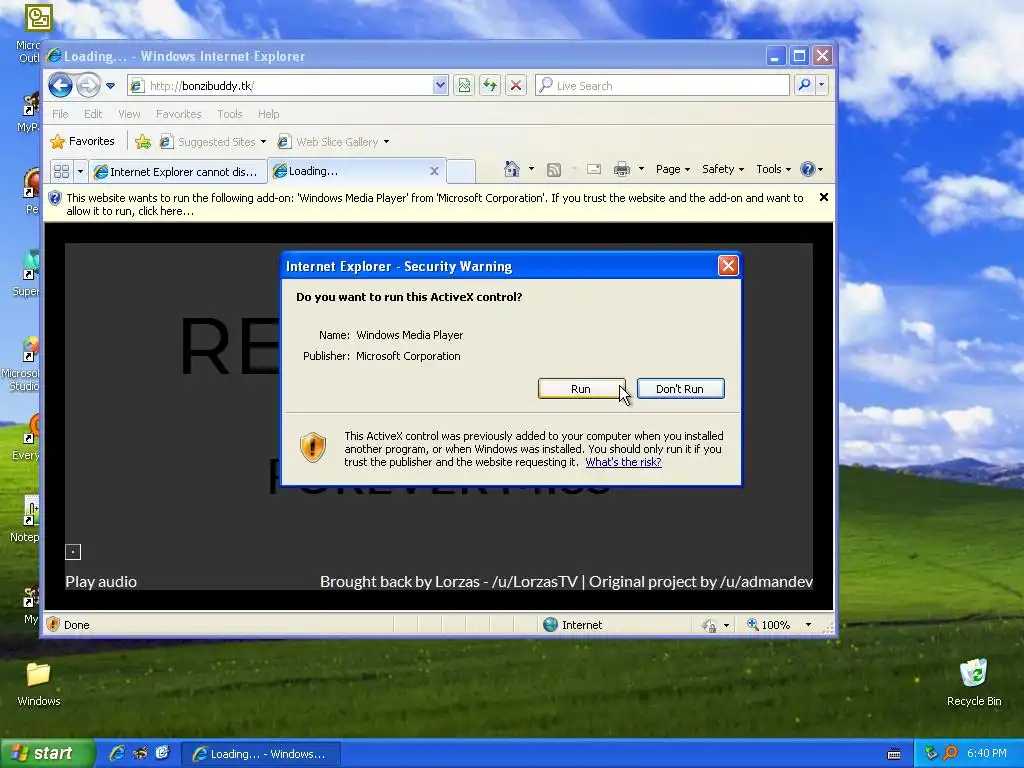Close the Loading tab
Viewport: 1024px width, 768px height.
click(x=434, y=171)
